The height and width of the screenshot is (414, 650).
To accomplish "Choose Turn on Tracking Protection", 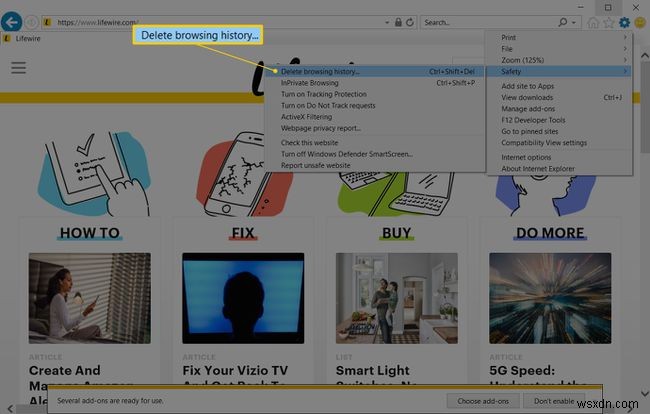I will pyautogui.click(x=375, y=94).
